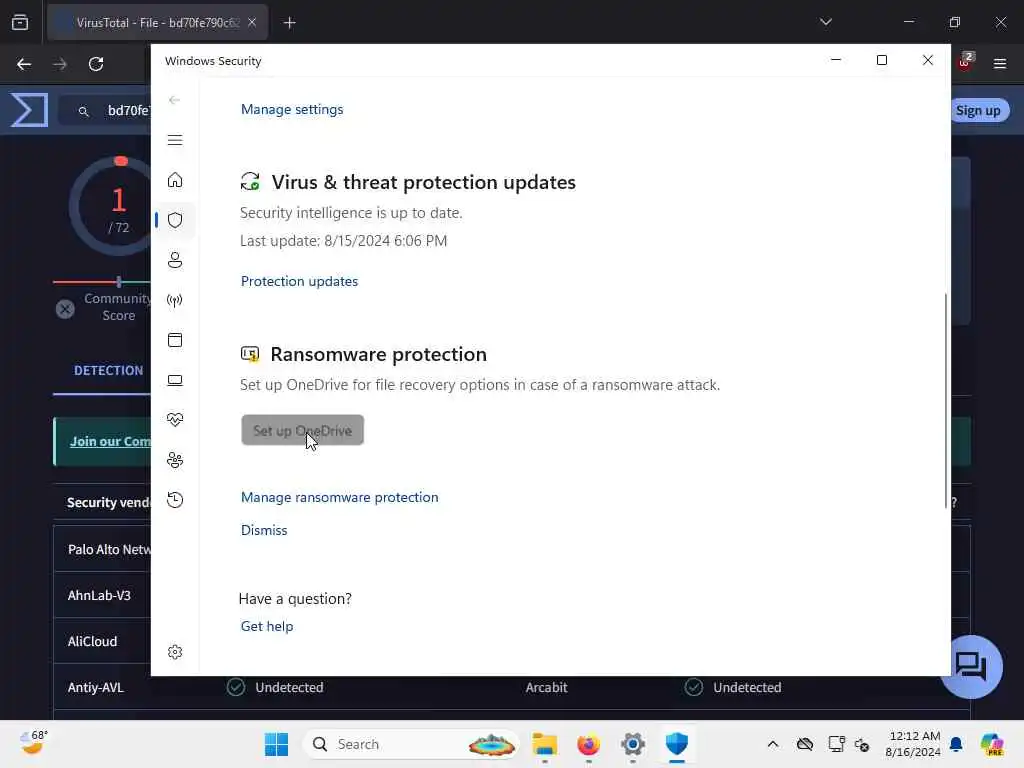Open File Explorer from the taskbar
Screen dimensions: 1024x768
click(544, 744)
